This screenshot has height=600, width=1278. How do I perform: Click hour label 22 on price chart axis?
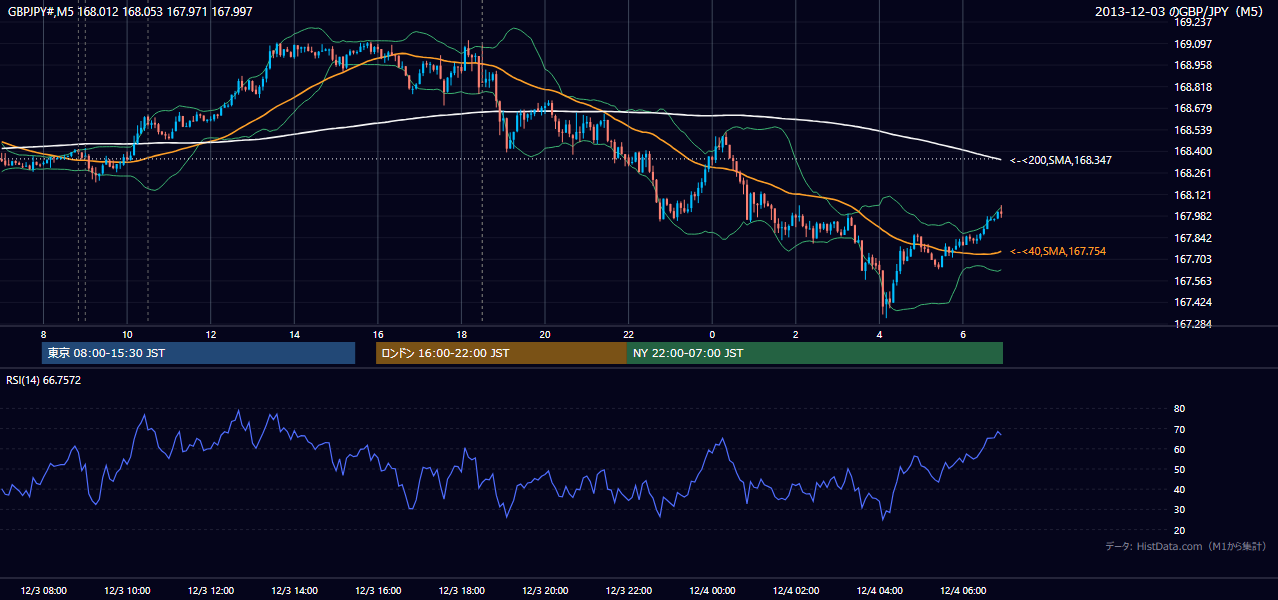pyautogui.click(x=629, y=334)
